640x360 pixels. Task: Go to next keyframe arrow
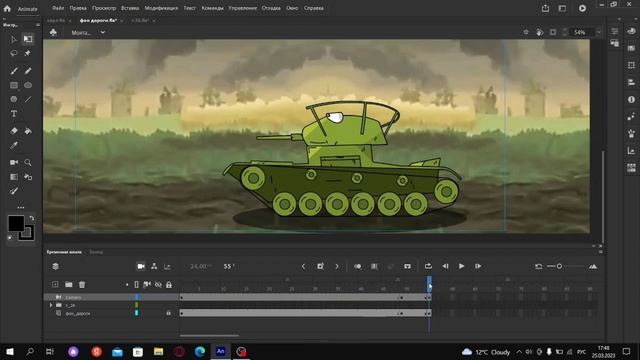click(337, 266)
